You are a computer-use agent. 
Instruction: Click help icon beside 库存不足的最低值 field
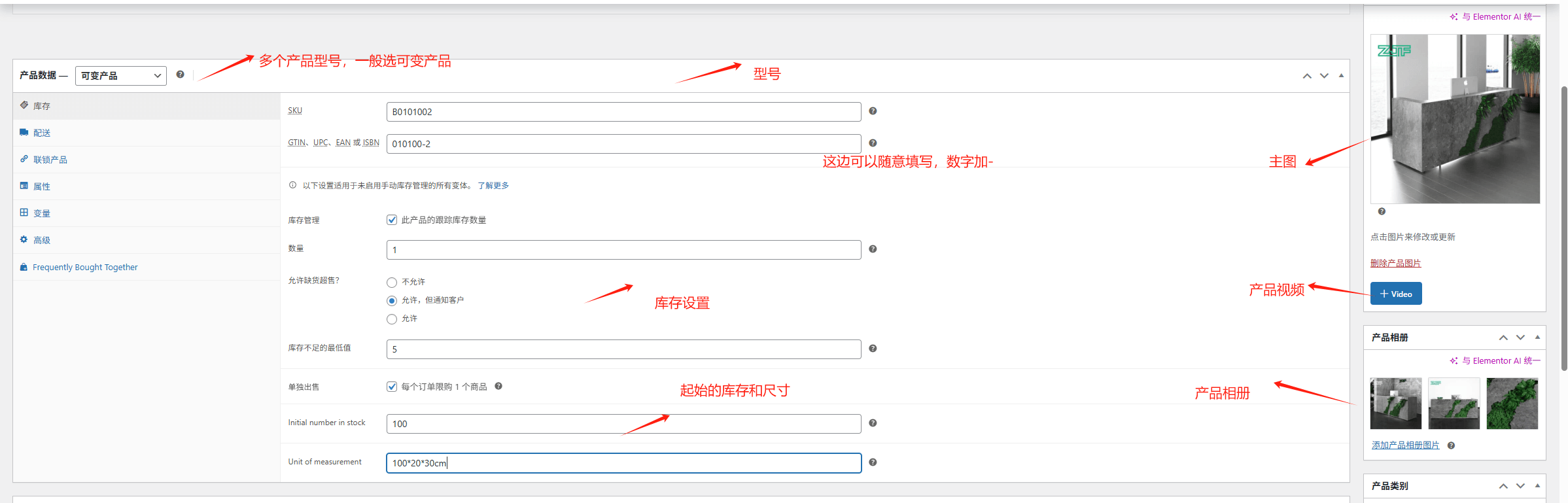(x=873, y=349)
